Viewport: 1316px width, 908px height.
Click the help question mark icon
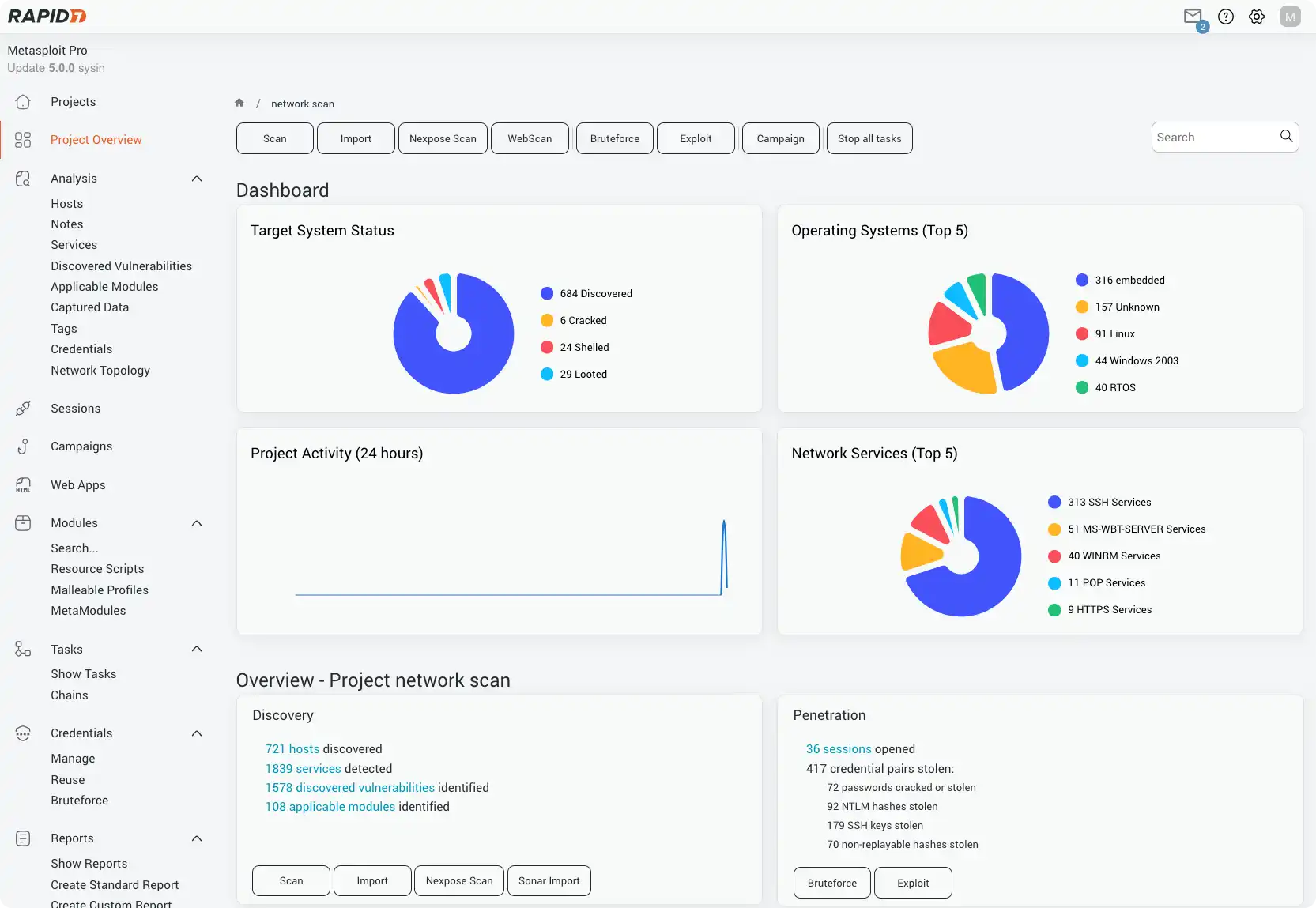[1226, 16]
